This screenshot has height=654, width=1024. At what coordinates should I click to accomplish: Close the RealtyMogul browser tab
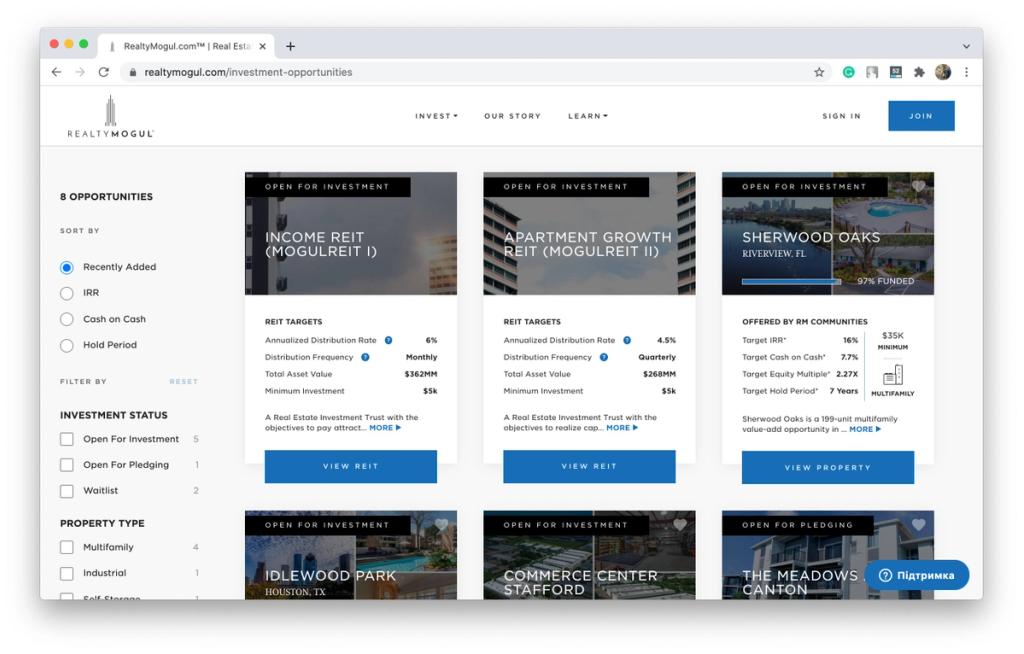263,46
